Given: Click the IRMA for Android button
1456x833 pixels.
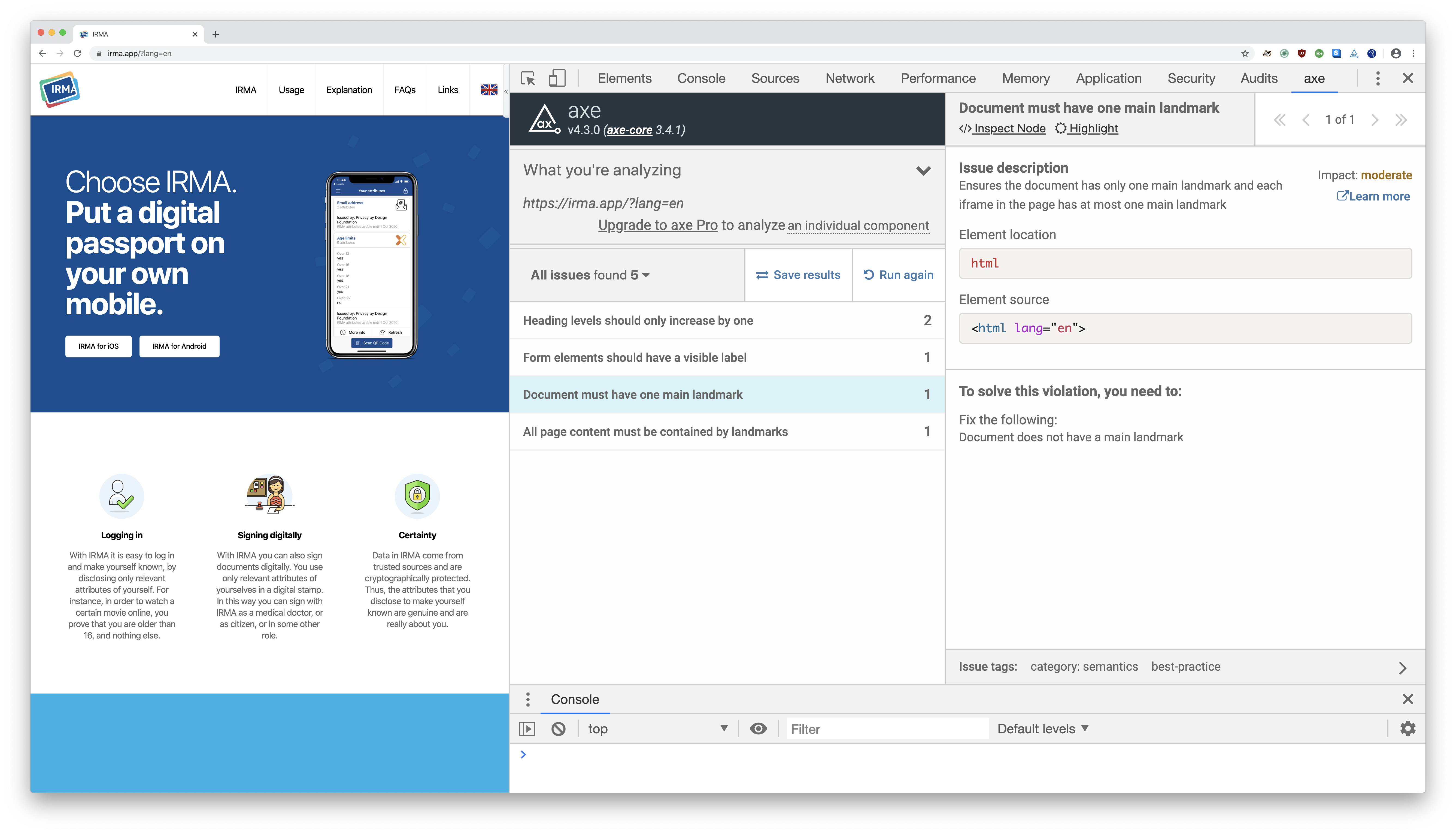Looking at the screenshot, I should tap(179, 346).
